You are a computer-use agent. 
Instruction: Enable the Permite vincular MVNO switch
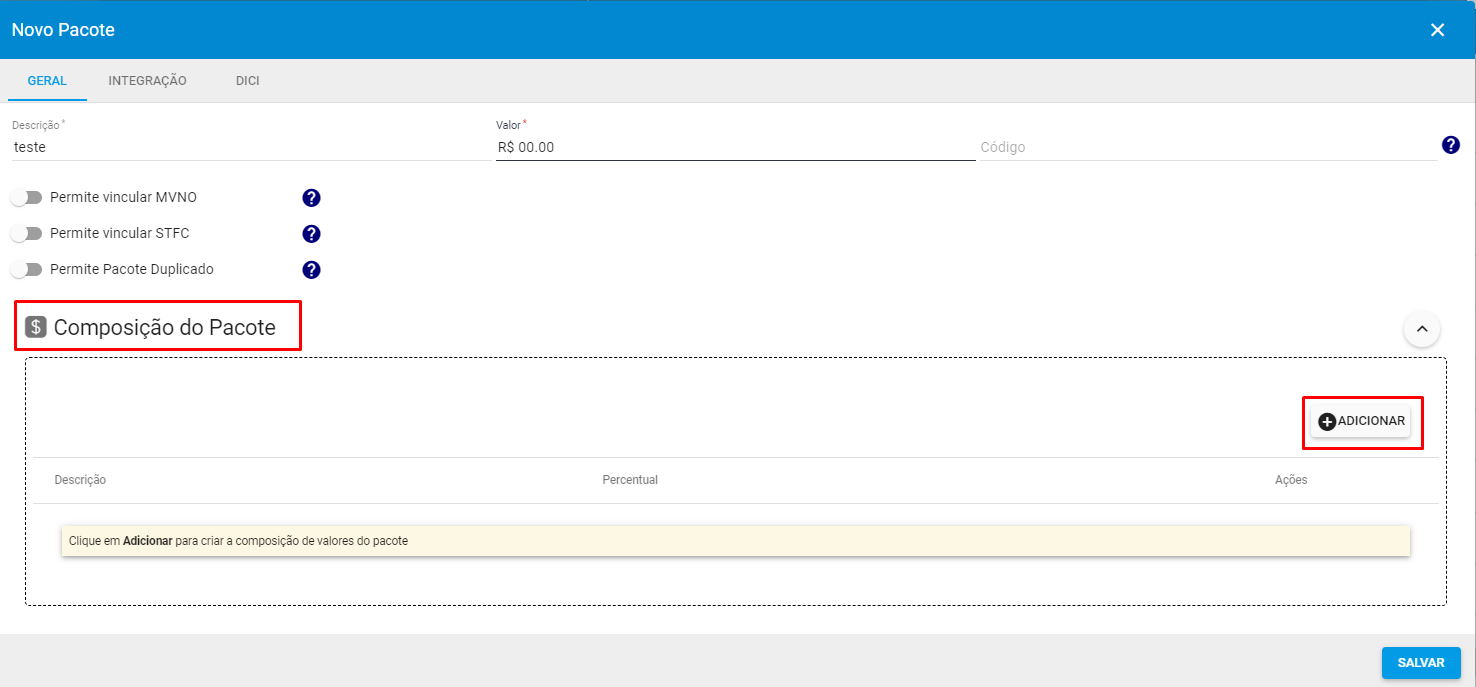[27, 198]
